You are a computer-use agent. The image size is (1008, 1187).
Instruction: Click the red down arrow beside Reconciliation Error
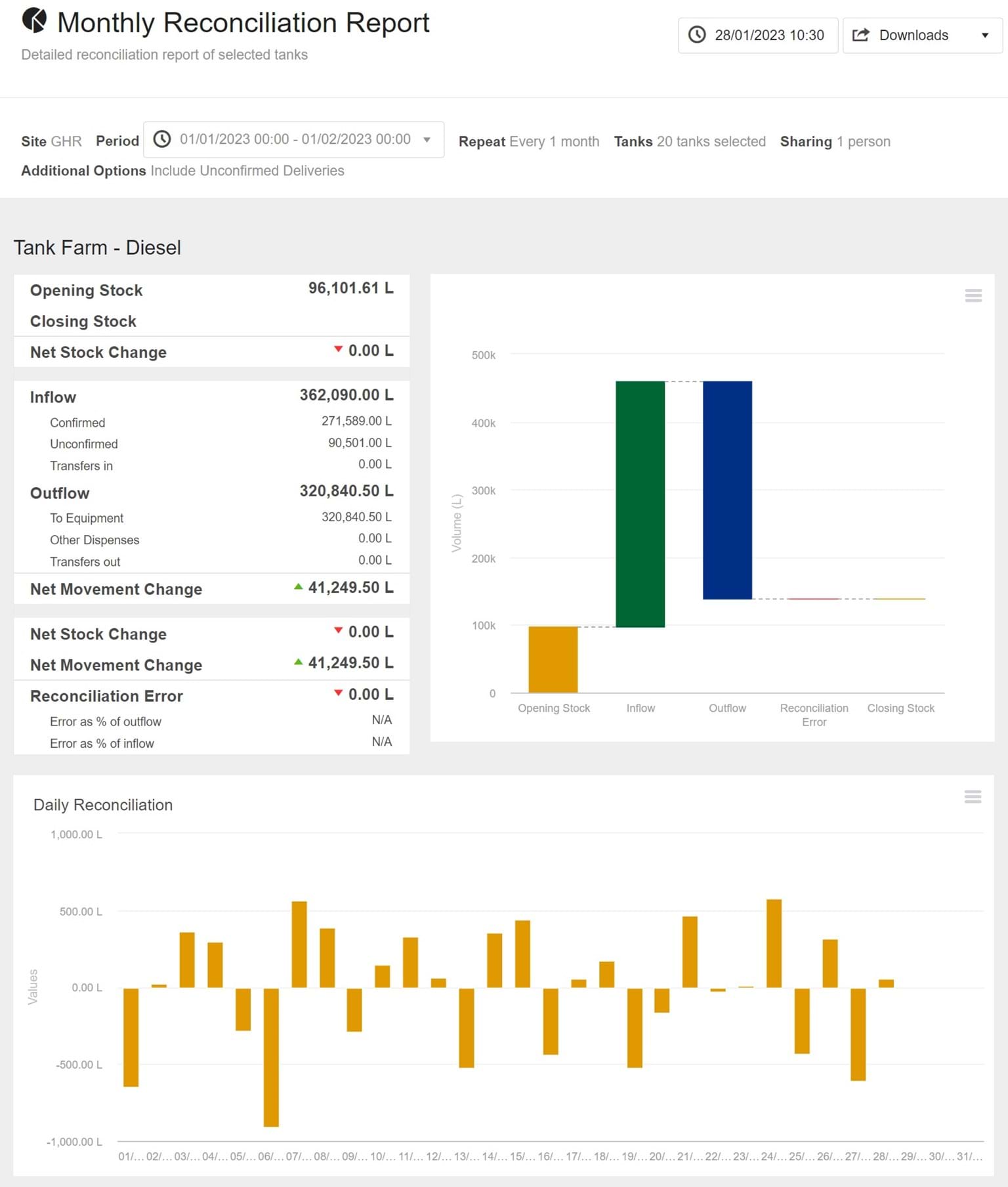tap(338, 693)
